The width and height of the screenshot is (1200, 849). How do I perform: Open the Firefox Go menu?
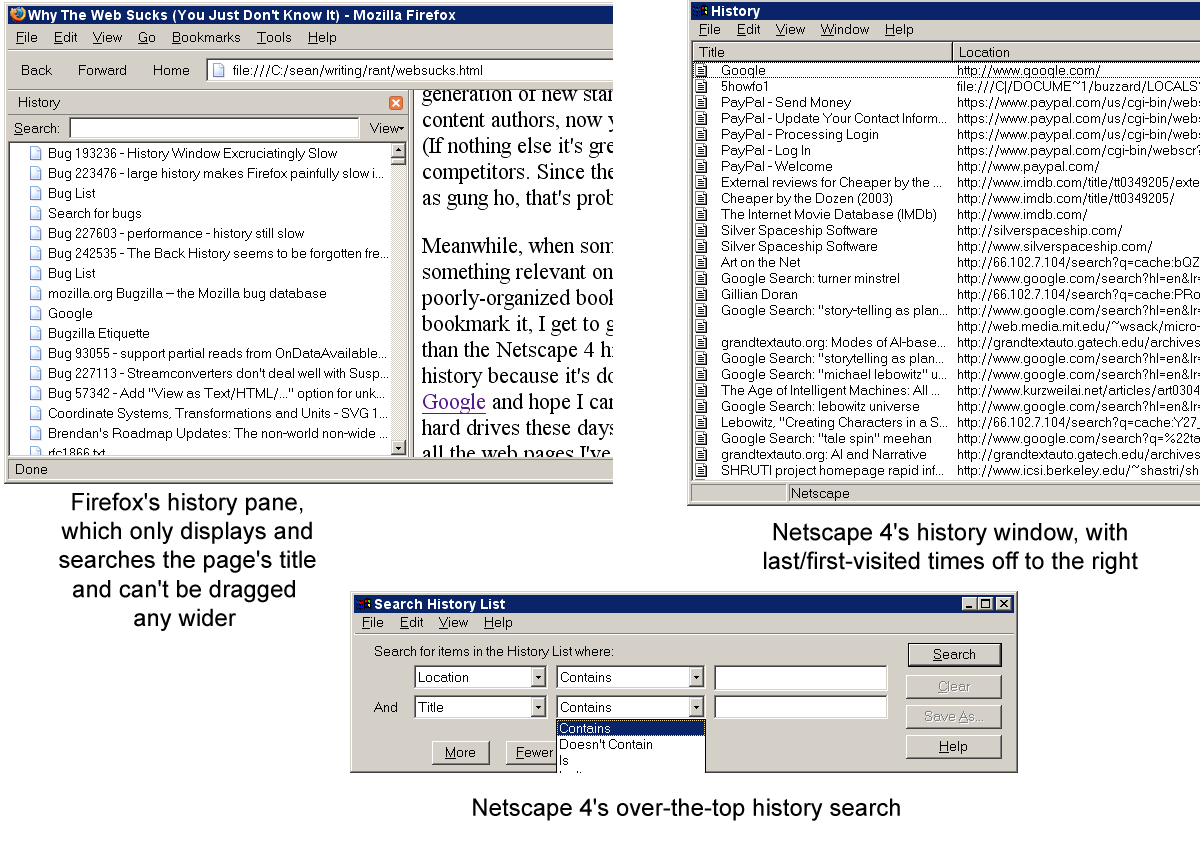pos(147,37)
